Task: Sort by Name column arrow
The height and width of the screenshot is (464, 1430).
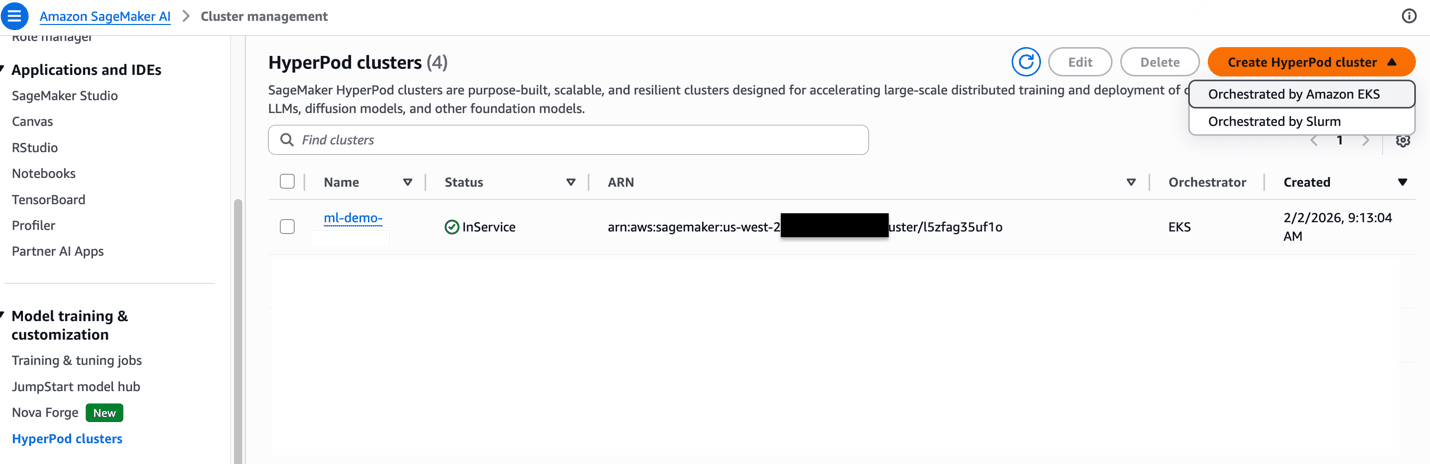Action: [x=407, y=182]
